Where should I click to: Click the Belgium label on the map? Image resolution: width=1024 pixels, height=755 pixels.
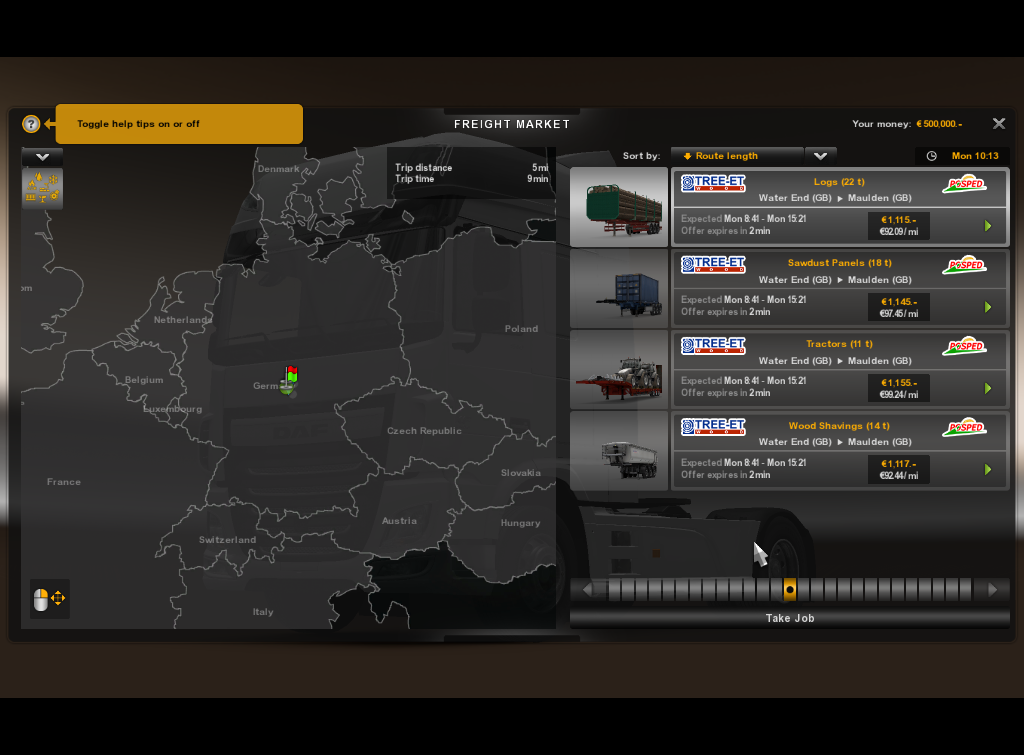(144, 379)
